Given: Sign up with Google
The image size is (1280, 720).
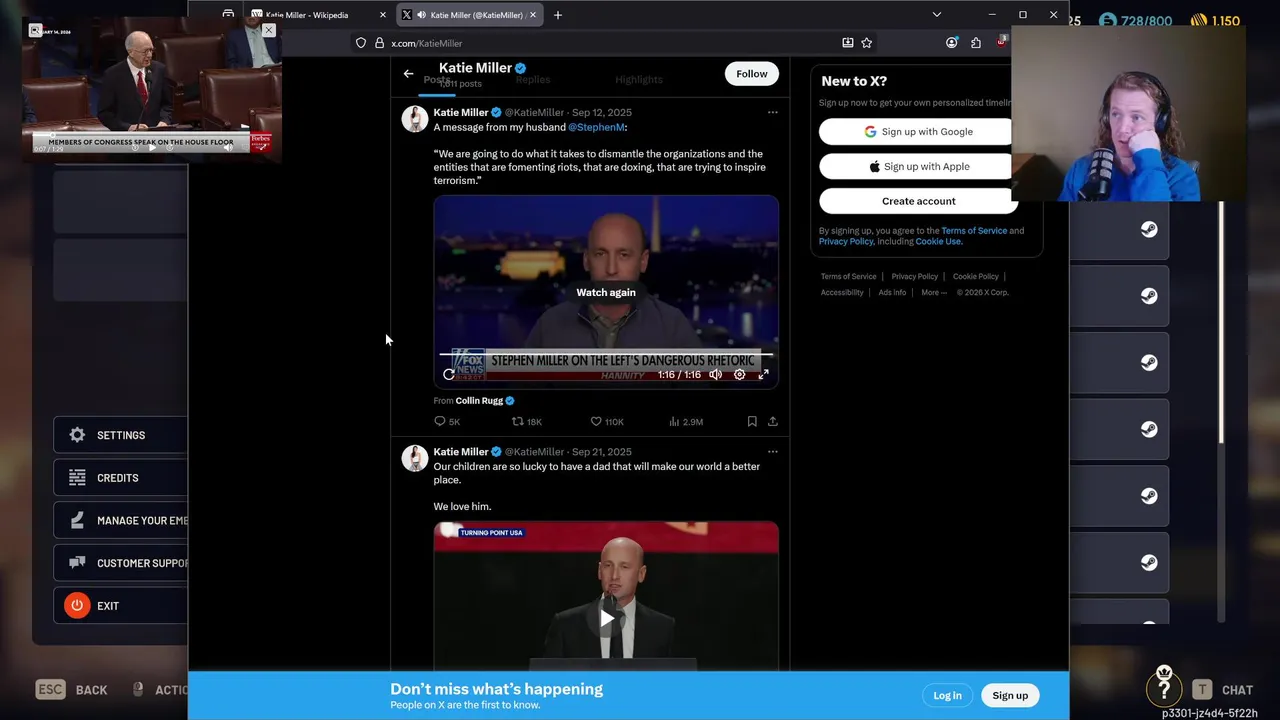Looking at the screenshot, I should [x=918, y=132].
